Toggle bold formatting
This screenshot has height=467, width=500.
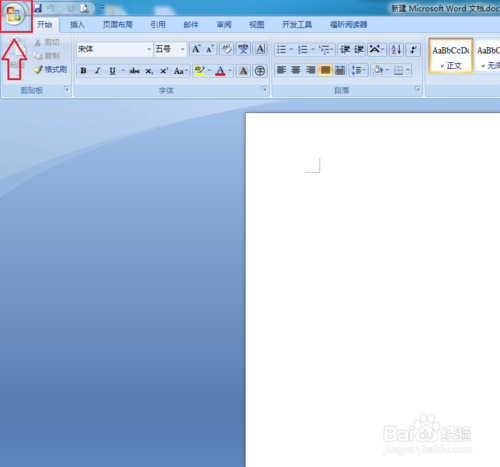coord(84,71)
